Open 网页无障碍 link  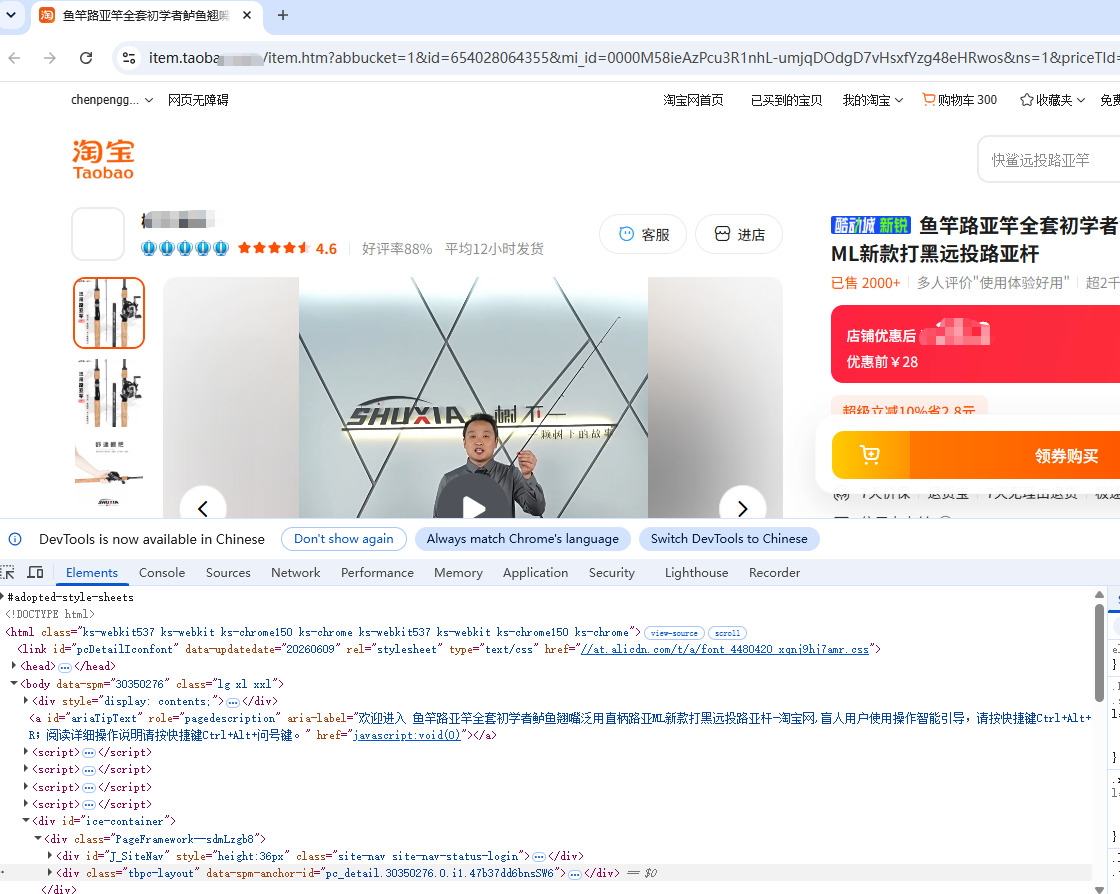click(198, 100)
